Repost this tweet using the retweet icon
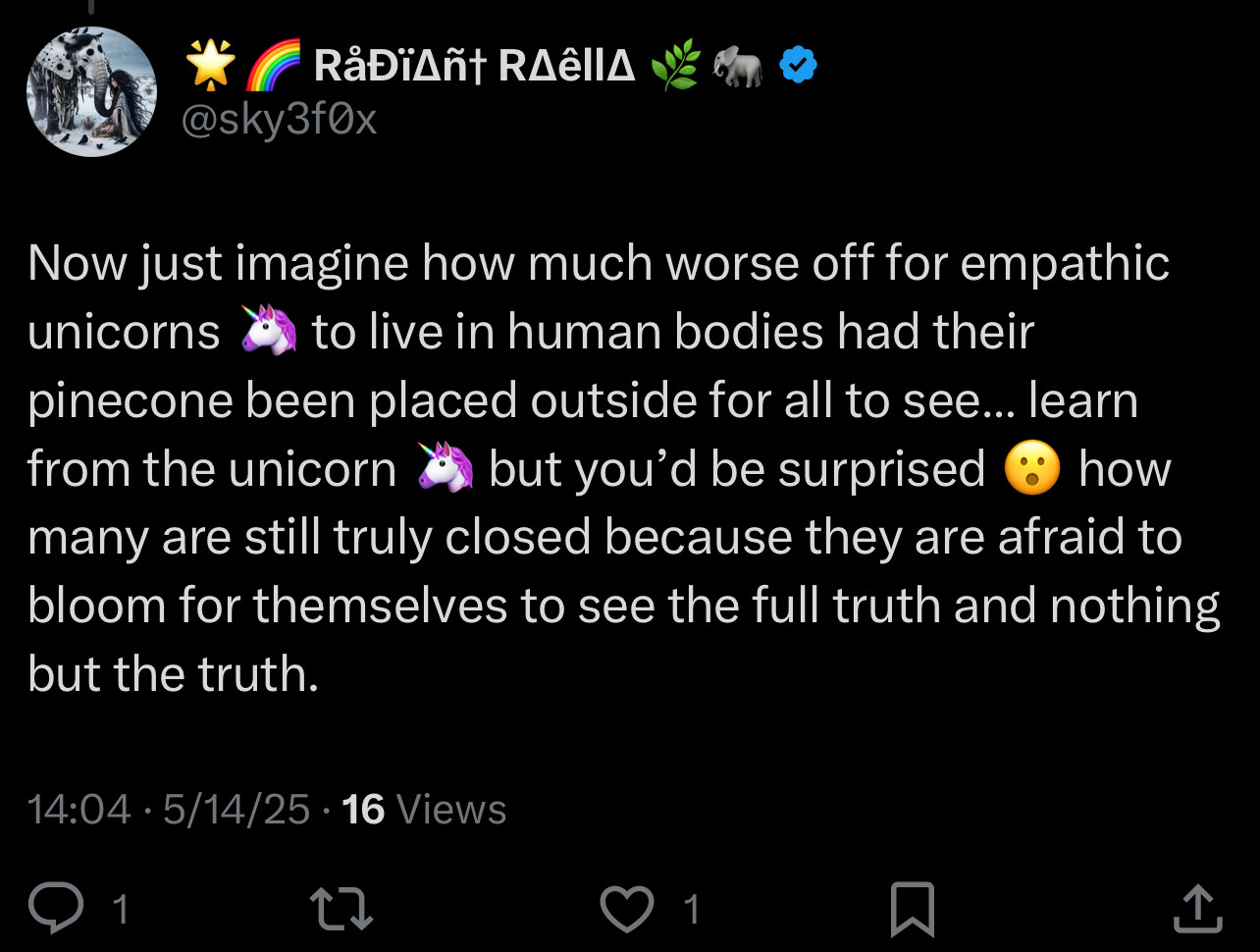 click(341, 908)
